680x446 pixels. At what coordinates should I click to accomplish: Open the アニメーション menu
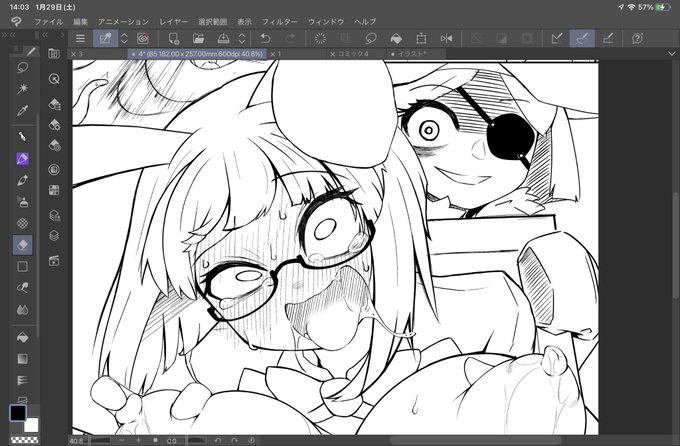(123, 22)
